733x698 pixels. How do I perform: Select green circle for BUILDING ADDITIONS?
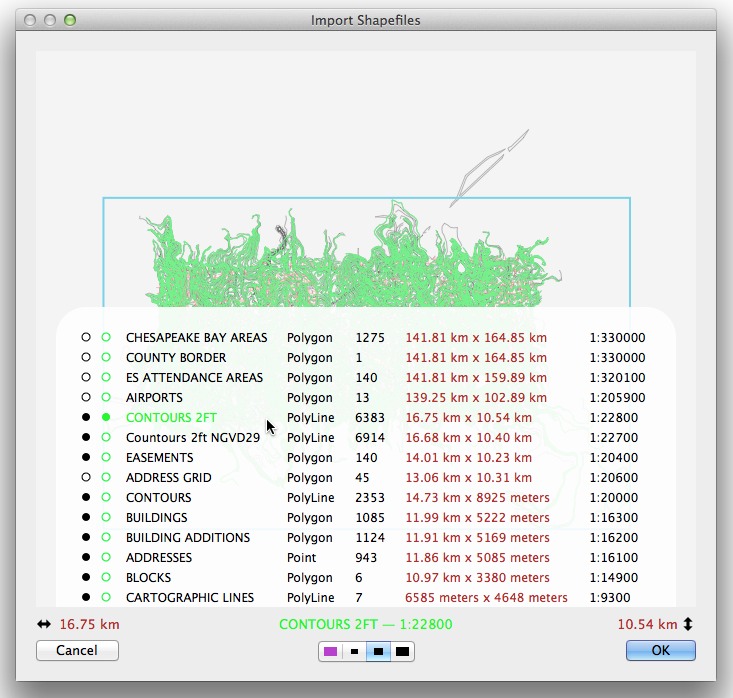106,538
